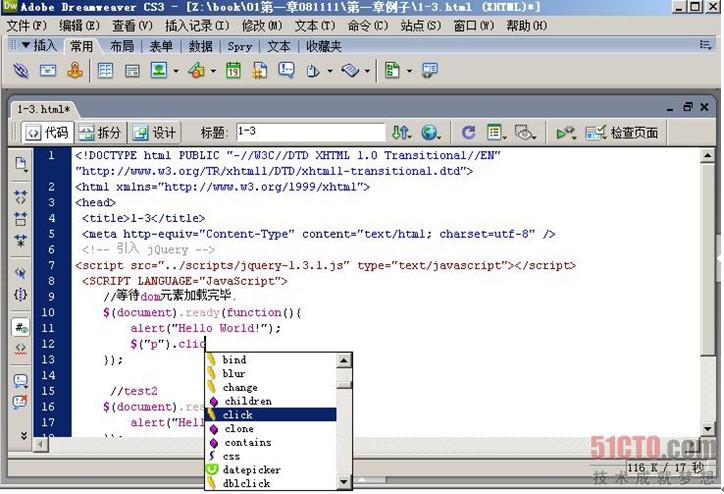The image size is (724, 494).
Task: Click the 1-3.html document tab
Action: click(x=43, y=109)
